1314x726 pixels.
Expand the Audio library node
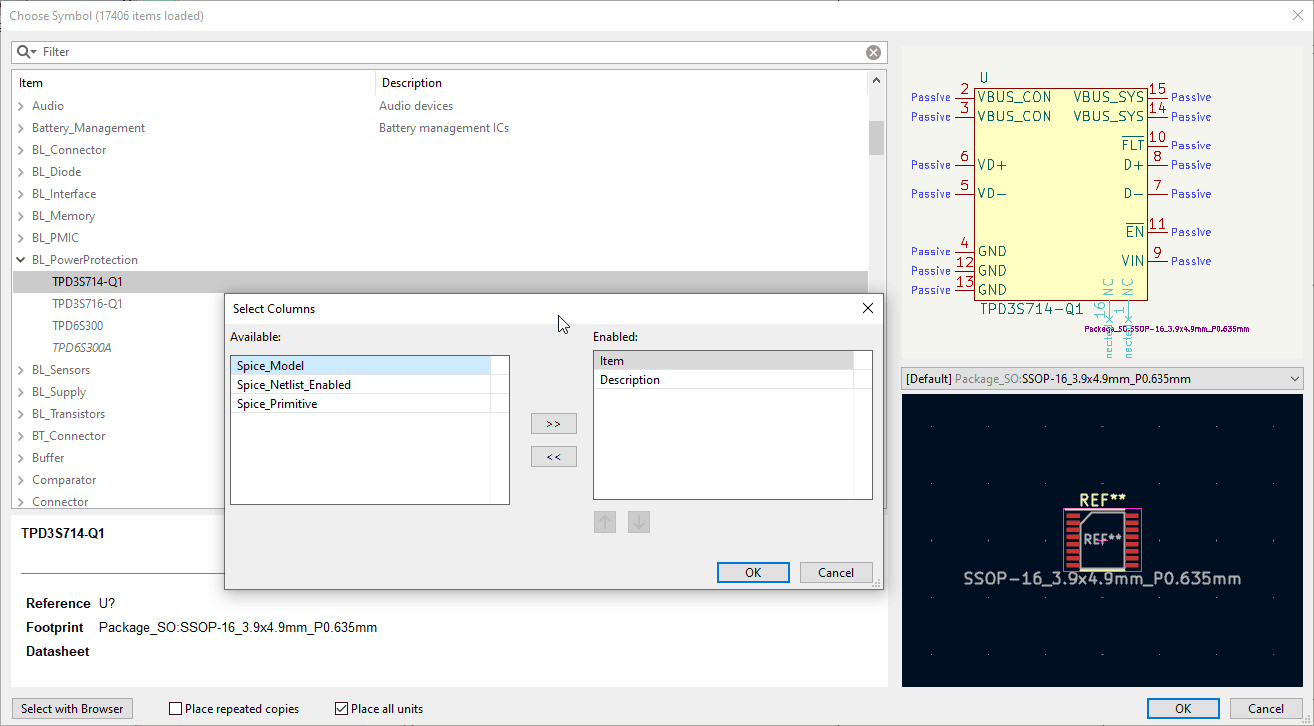[21, 106]
